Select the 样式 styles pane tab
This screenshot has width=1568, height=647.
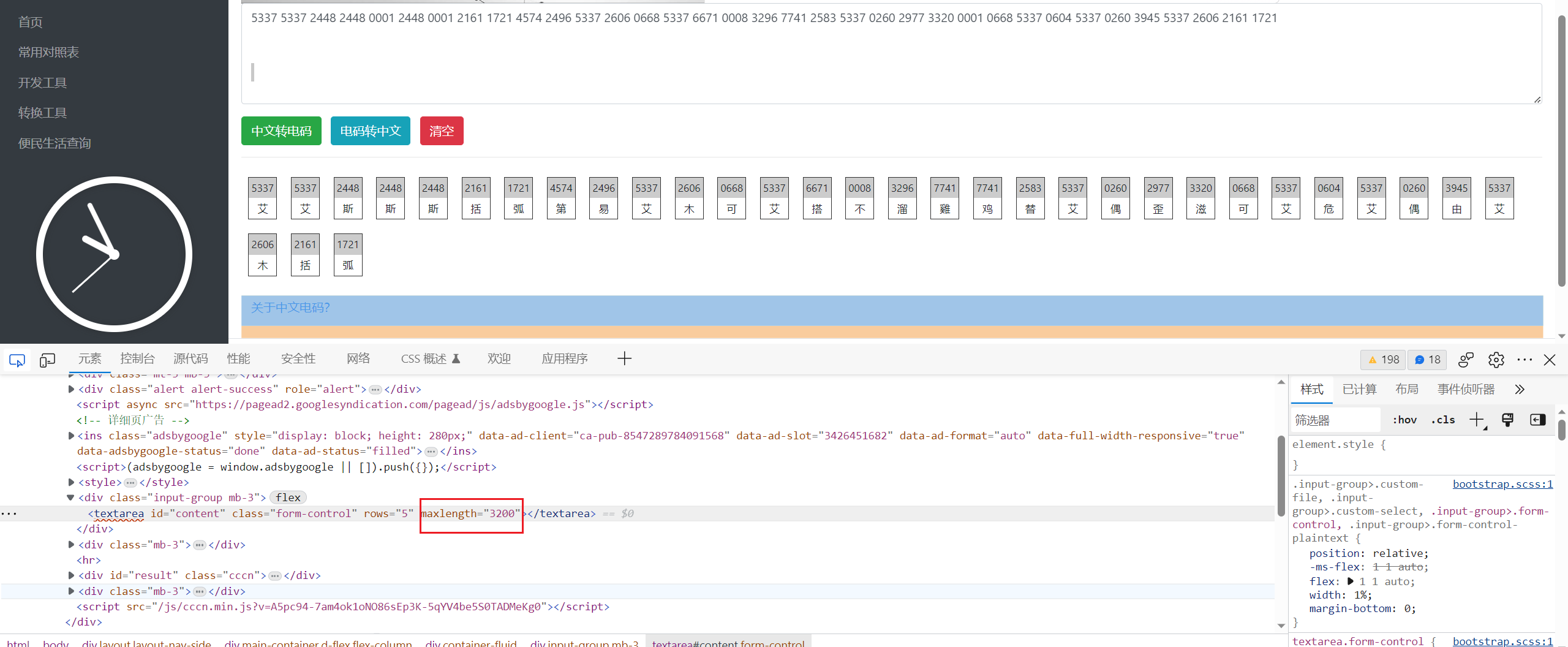click(1312, 390)
